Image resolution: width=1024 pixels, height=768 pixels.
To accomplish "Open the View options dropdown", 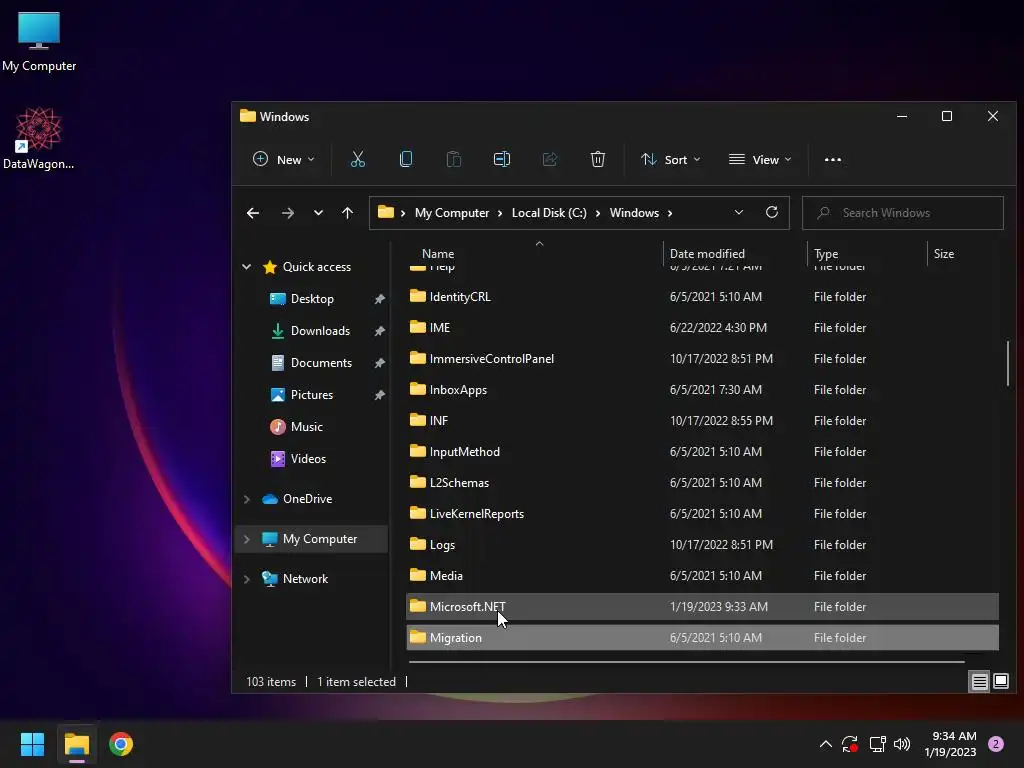I will click(x=760, y=159).
